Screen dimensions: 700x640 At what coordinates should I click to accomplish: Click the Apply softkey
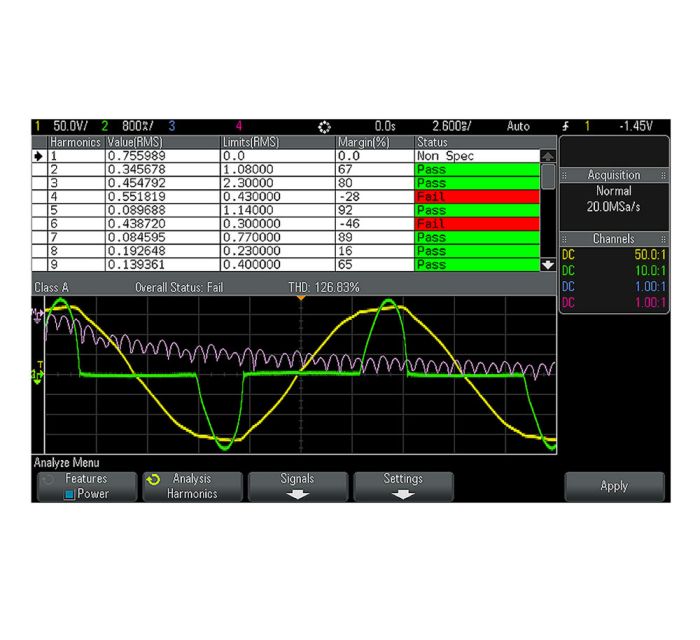click(x=614, y=486)
